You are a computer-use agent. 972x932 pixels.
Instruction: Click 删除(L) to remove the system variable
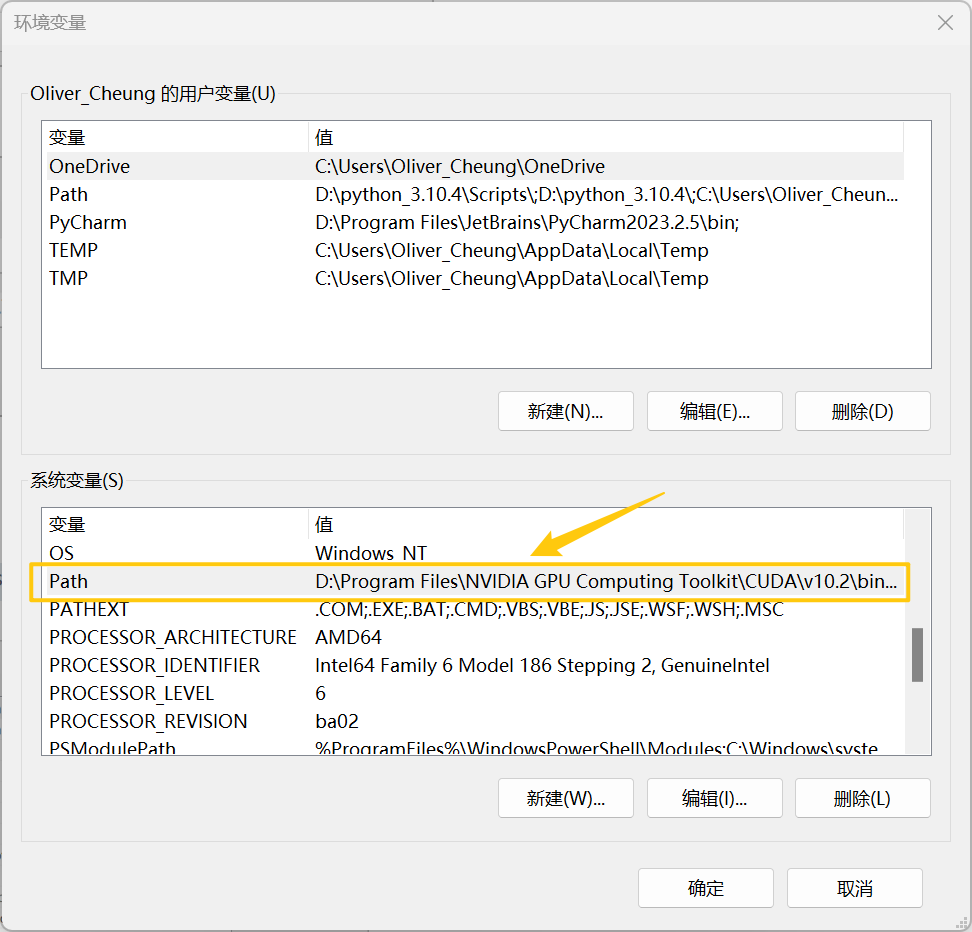862,798
